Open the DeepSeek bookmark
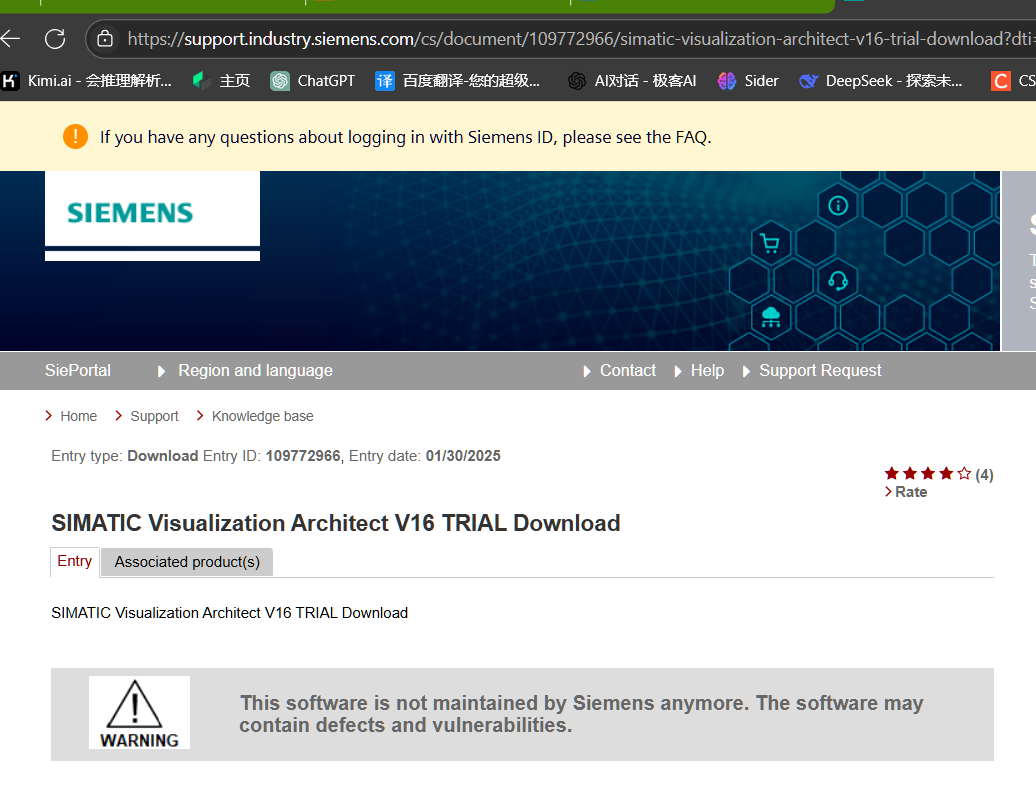Viewport: 1036px width, 799px height. click(881, 81)
